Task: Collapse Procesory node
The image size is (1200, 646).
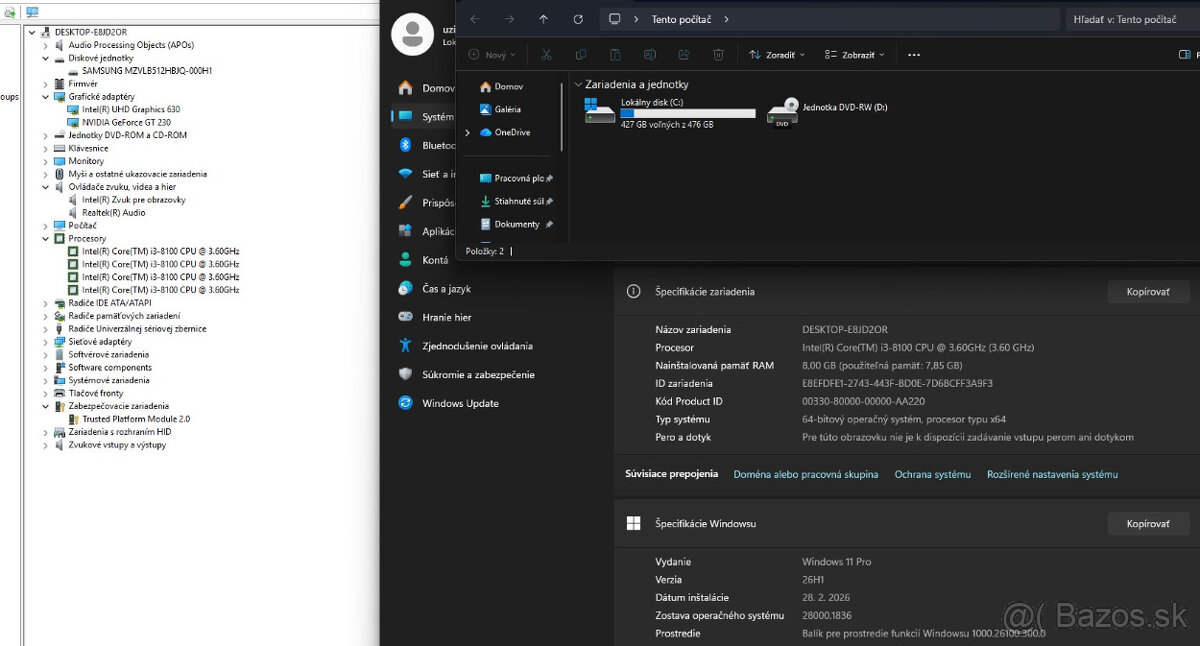Action: (45, 239)
